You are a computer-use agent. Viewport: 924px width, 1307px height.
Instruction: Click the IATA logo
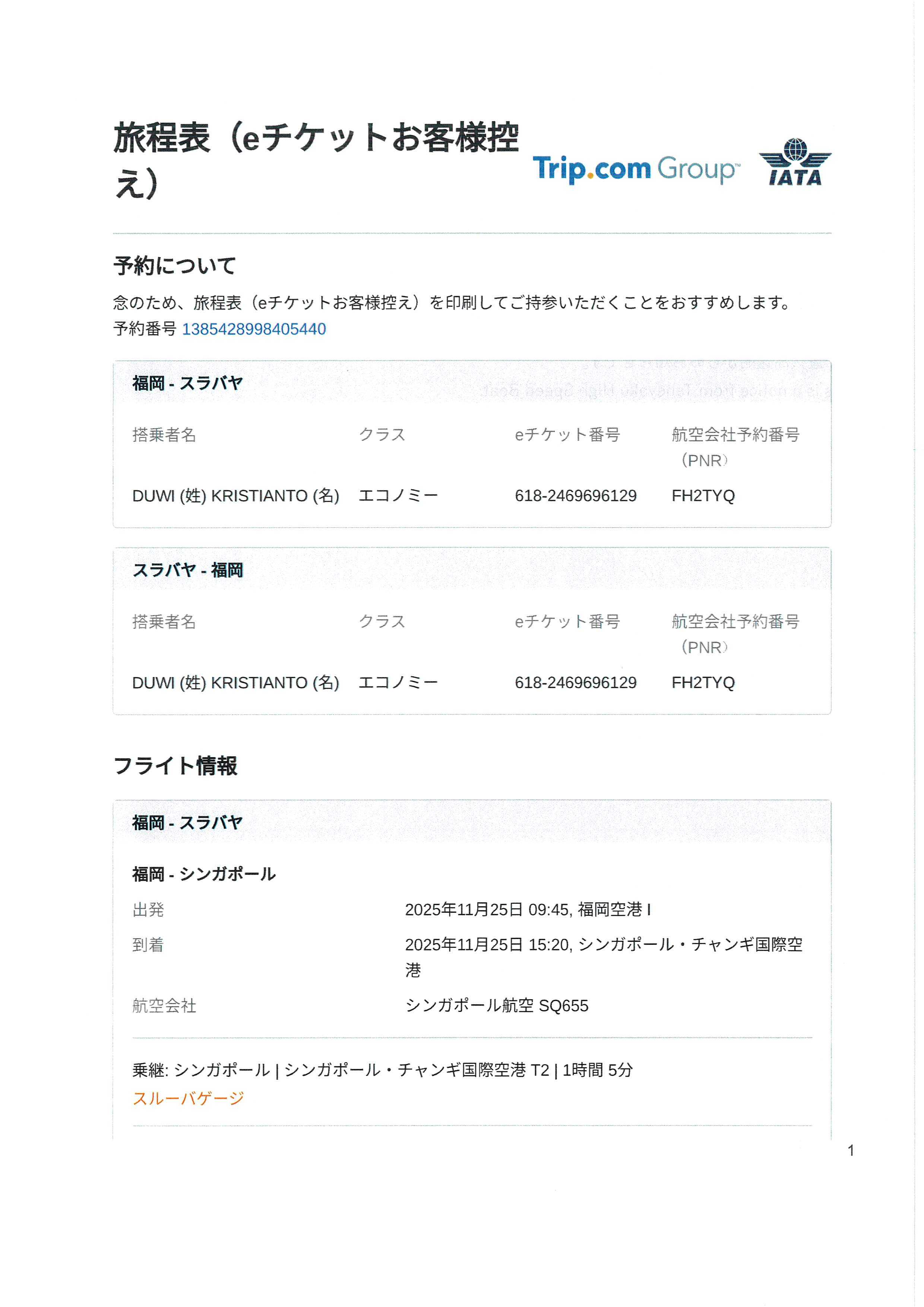795,163
